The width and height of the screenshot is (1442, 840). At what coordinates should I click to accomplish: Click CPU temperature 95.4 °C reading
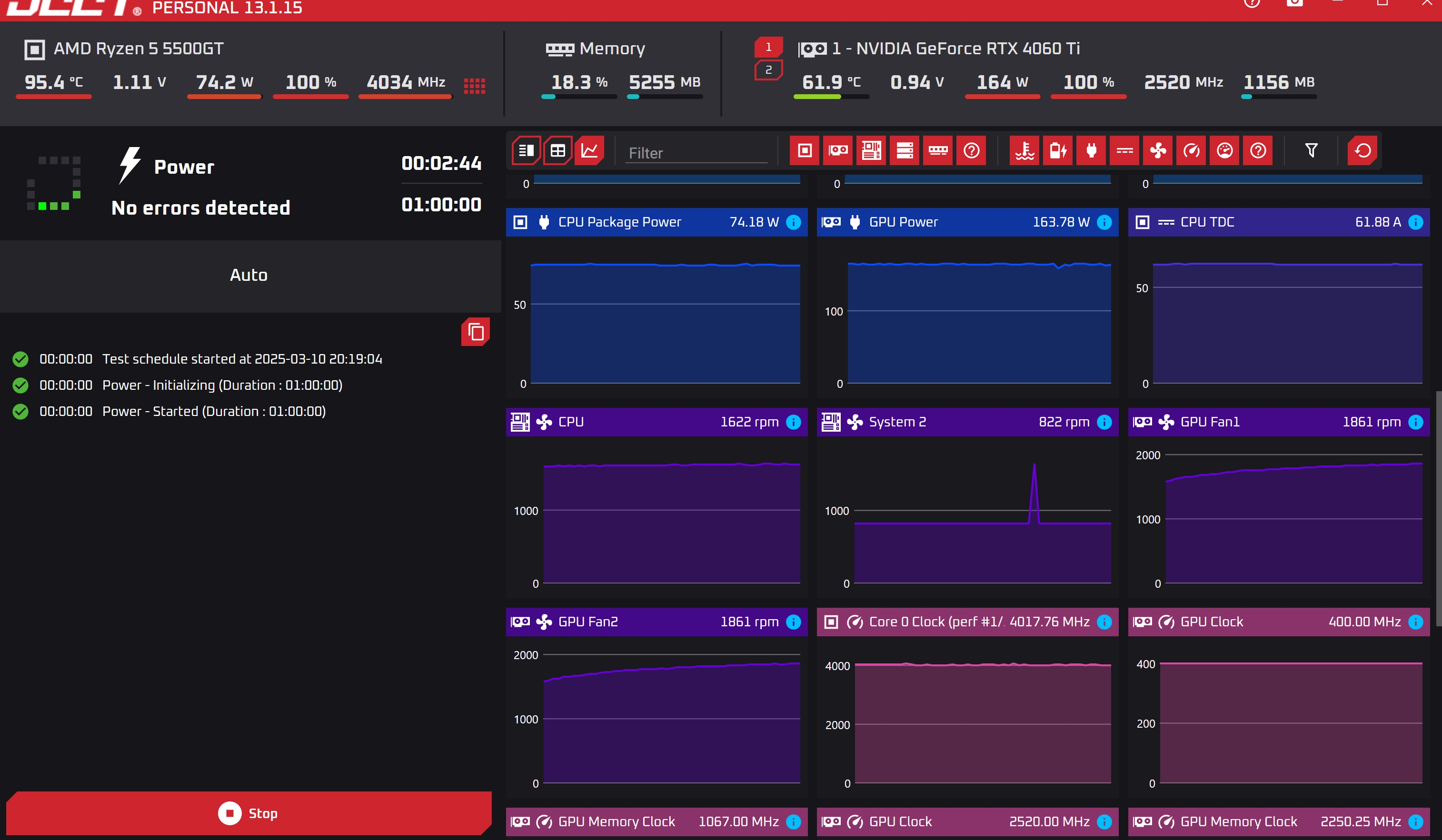(53, 82)
